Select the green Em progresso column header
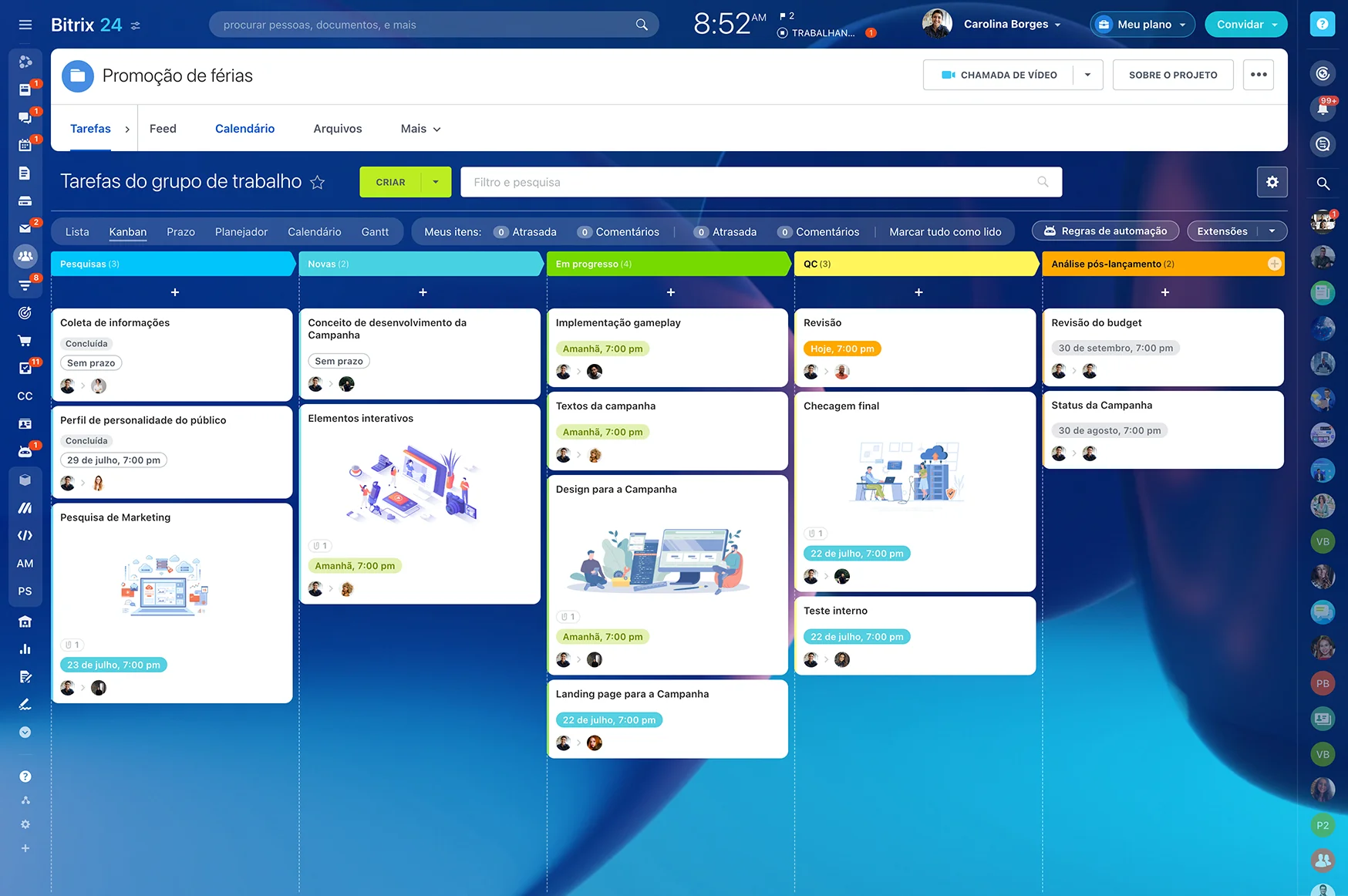The height and width of the screenshot is (896, 1348). click(667, 264)
